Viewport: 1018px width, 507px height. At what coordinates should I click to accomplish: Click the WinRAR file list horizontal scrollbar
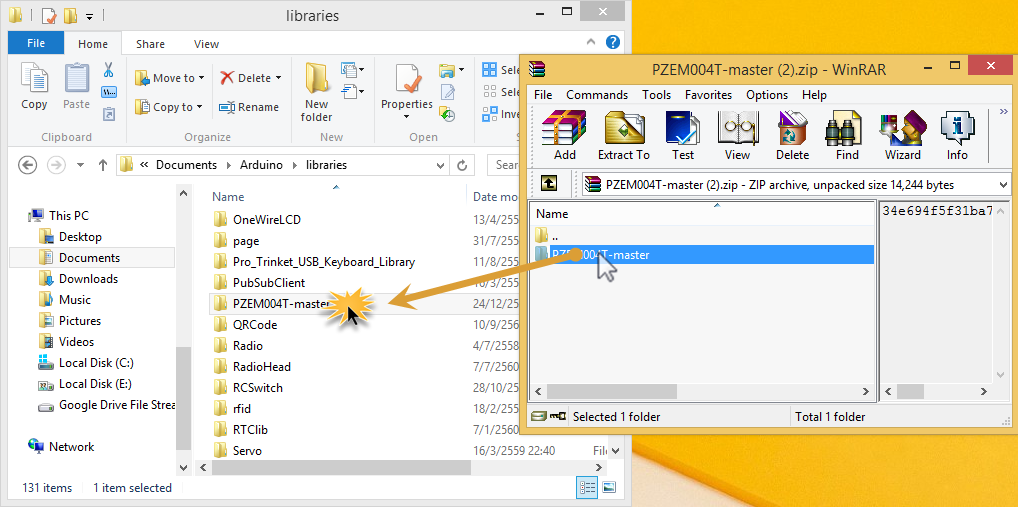(x=612, y=391)
